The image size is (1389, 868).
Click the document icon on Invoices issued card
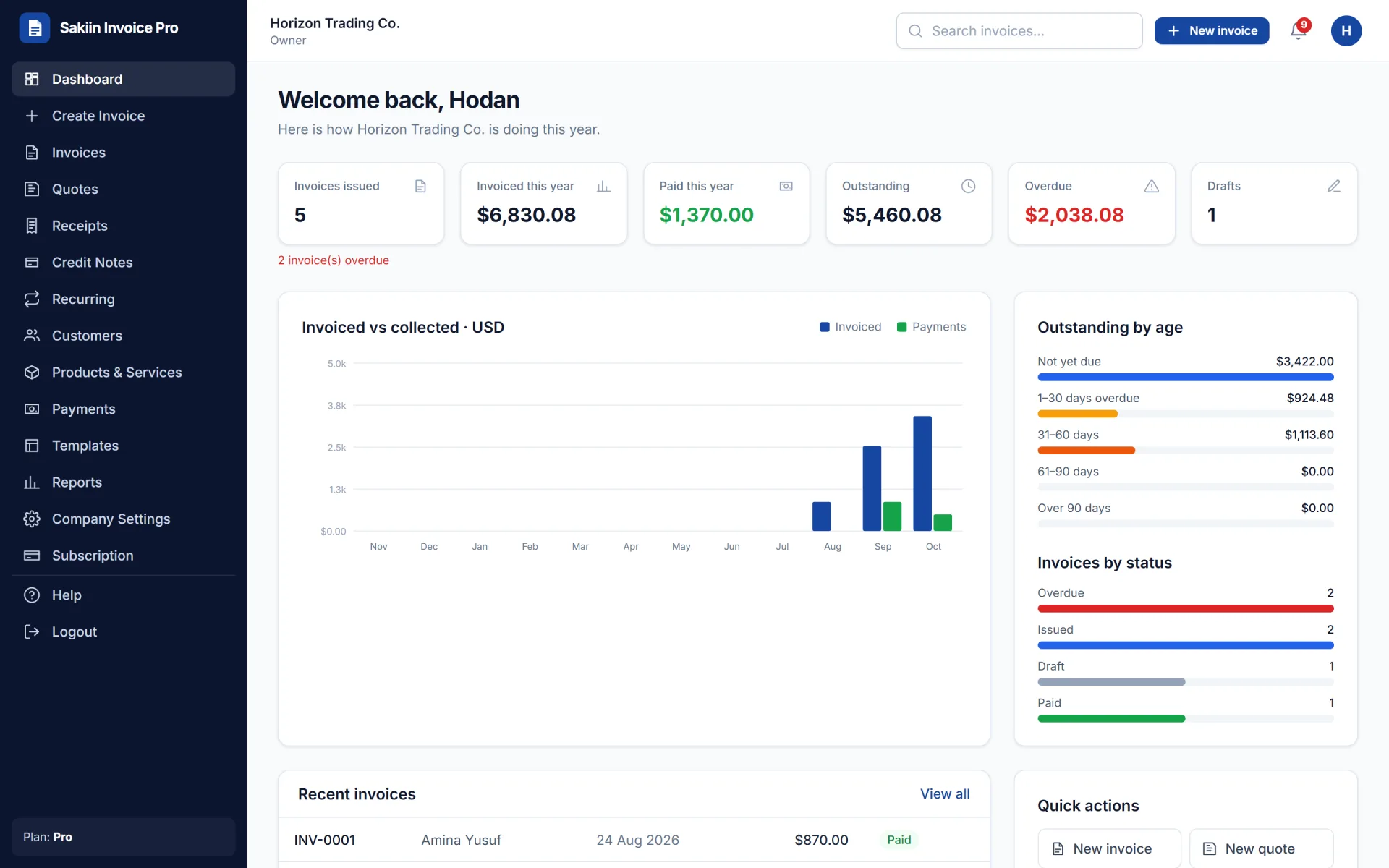pyautogui.click(x=420, y=186)
